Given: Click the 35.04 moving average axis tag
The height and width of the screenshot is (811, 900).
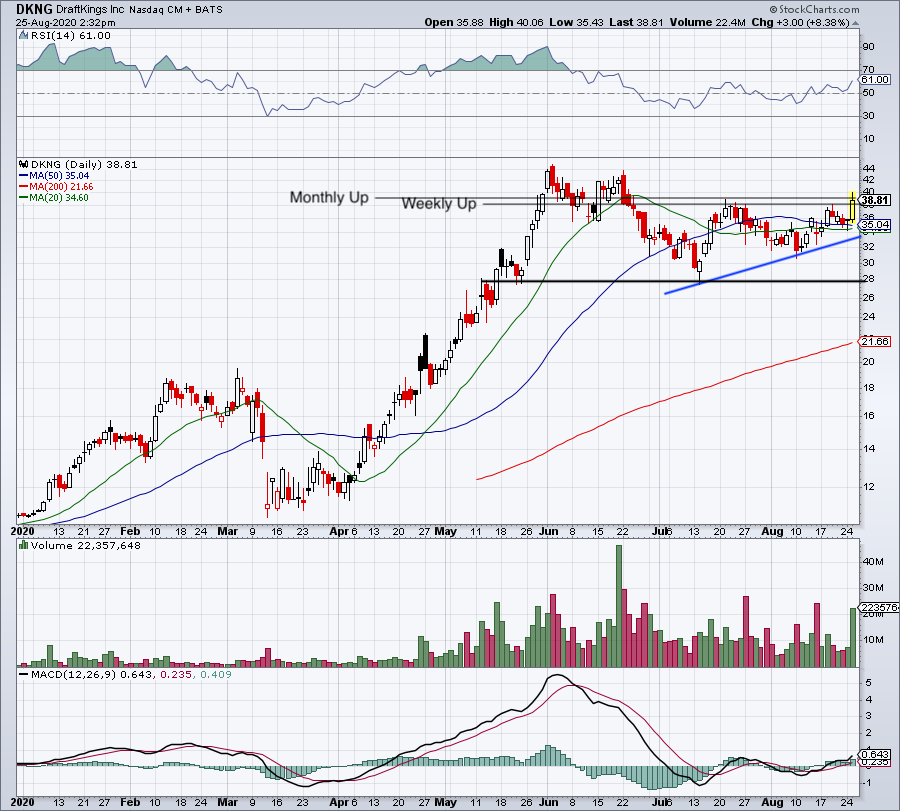Looking at the screenshot, I should (x=875, y=224).
